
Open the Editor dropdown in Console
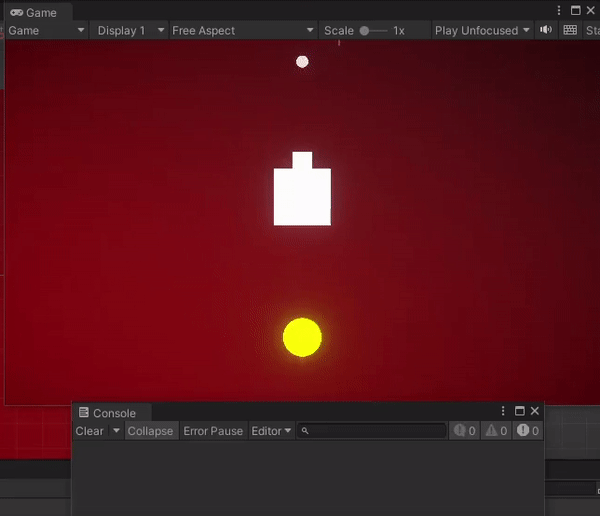pos(271,431)
